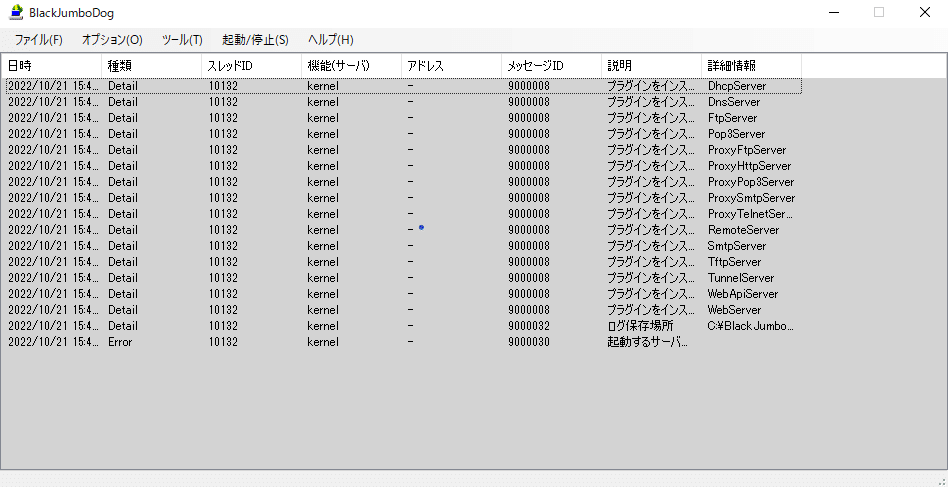Select the FtpServer log entry
The image size is (948, 487).
coord(404,118)
